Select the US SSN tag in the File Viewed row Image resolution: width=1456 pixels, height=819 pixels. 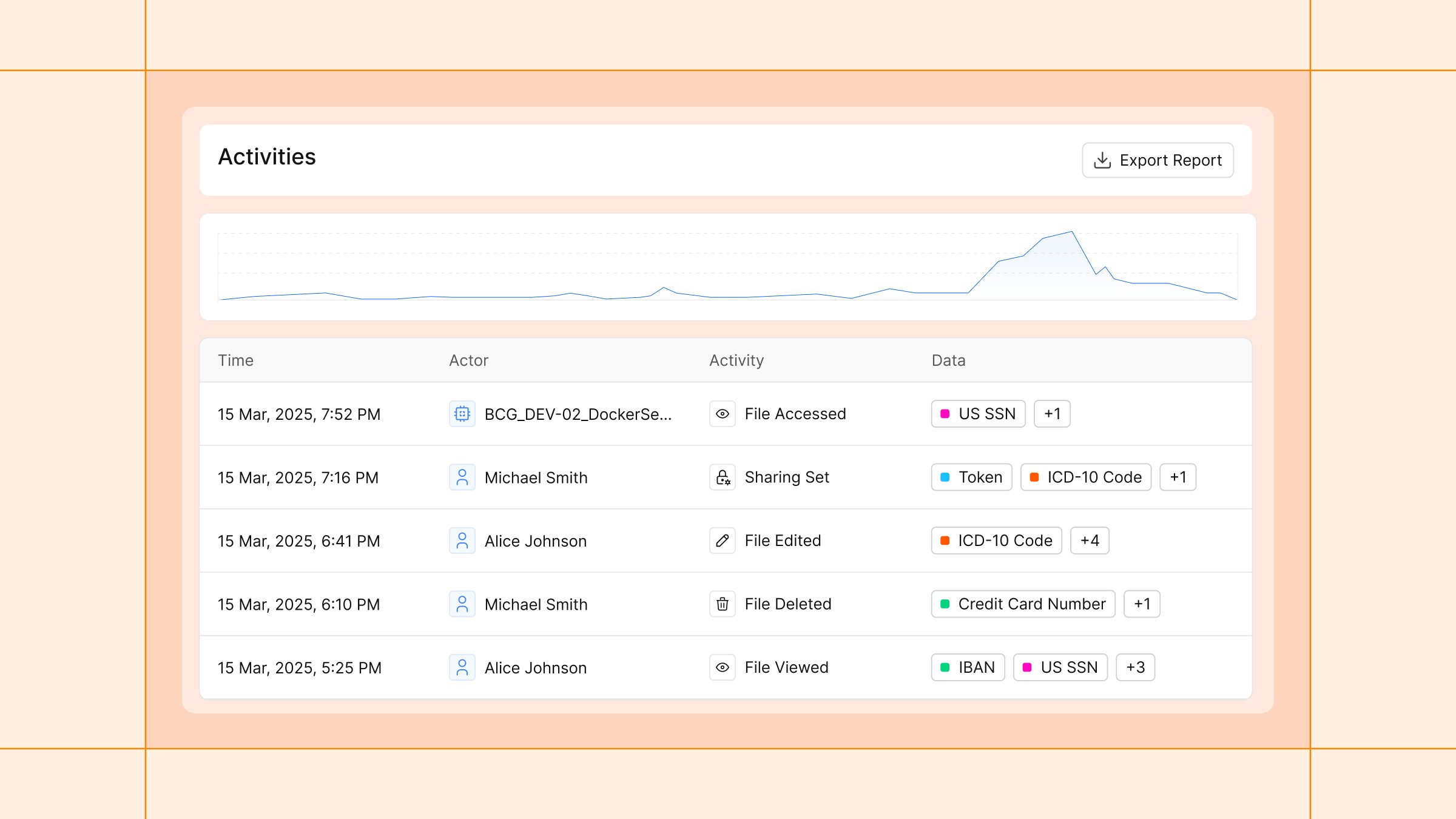1060,667
